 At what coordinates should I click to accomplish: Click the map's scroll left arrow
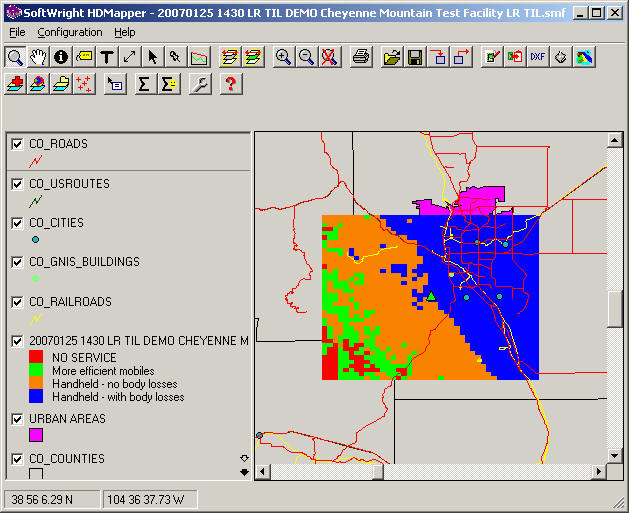click(x=263, y=471)
